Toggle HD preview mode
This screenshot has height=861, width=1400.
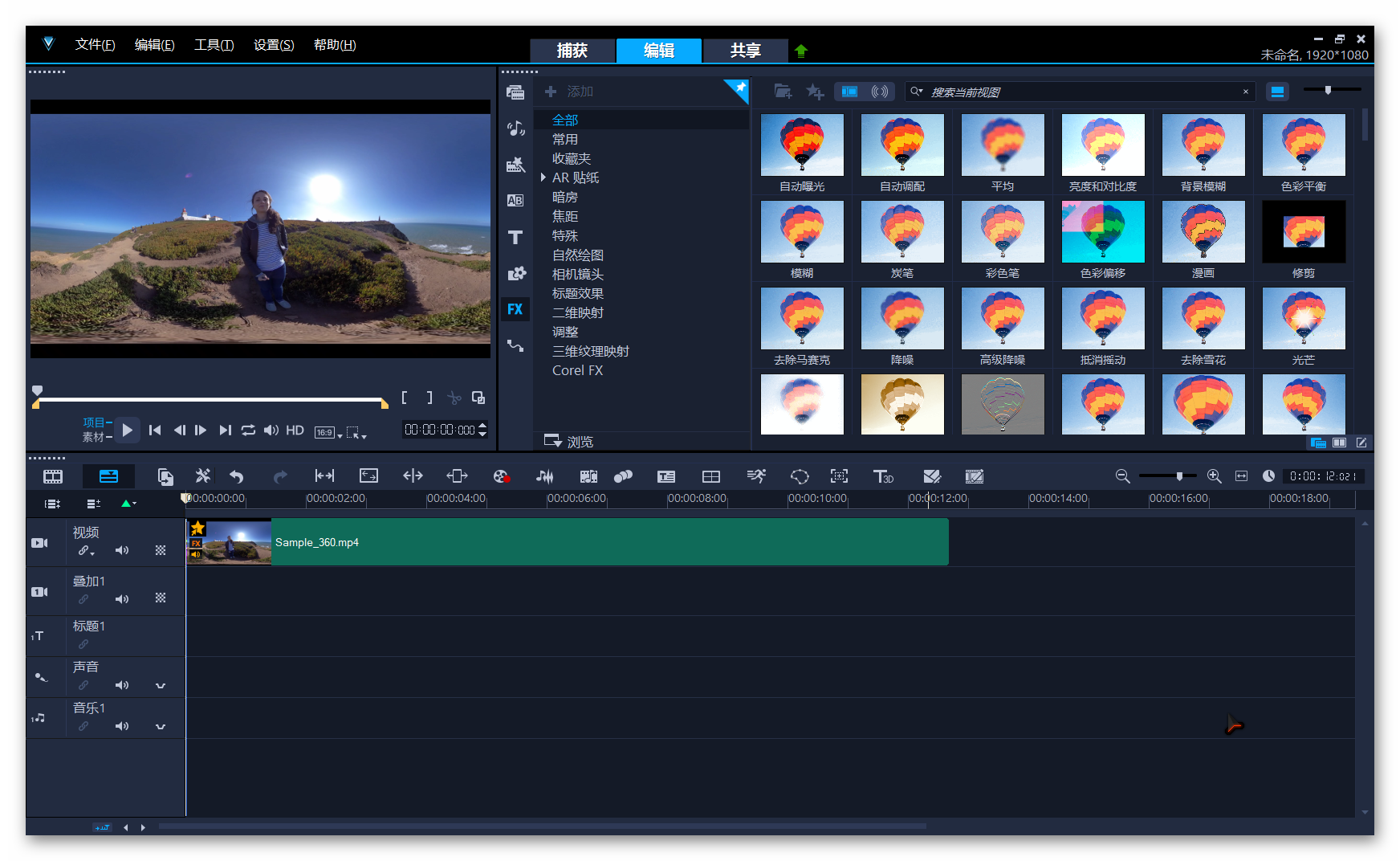(x=295, y=430)
